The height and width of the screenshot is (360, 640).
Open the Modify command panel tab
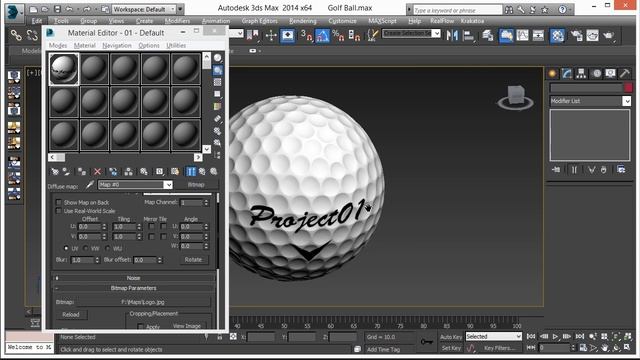[x=567, y=73]
